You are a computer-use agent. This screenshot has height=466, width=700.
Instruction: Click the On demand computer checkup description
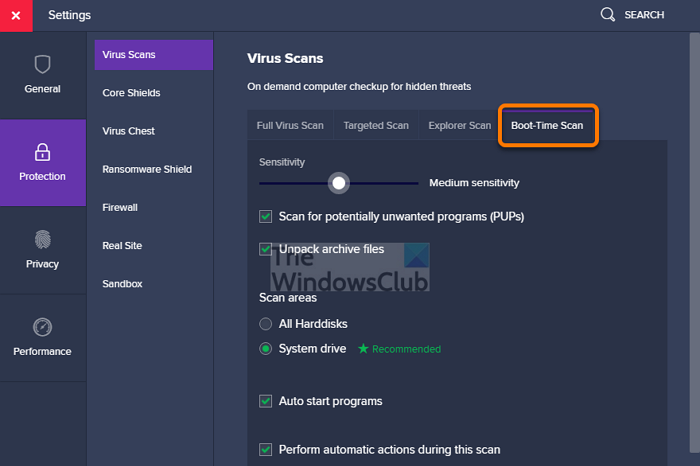tap(359, 87)
